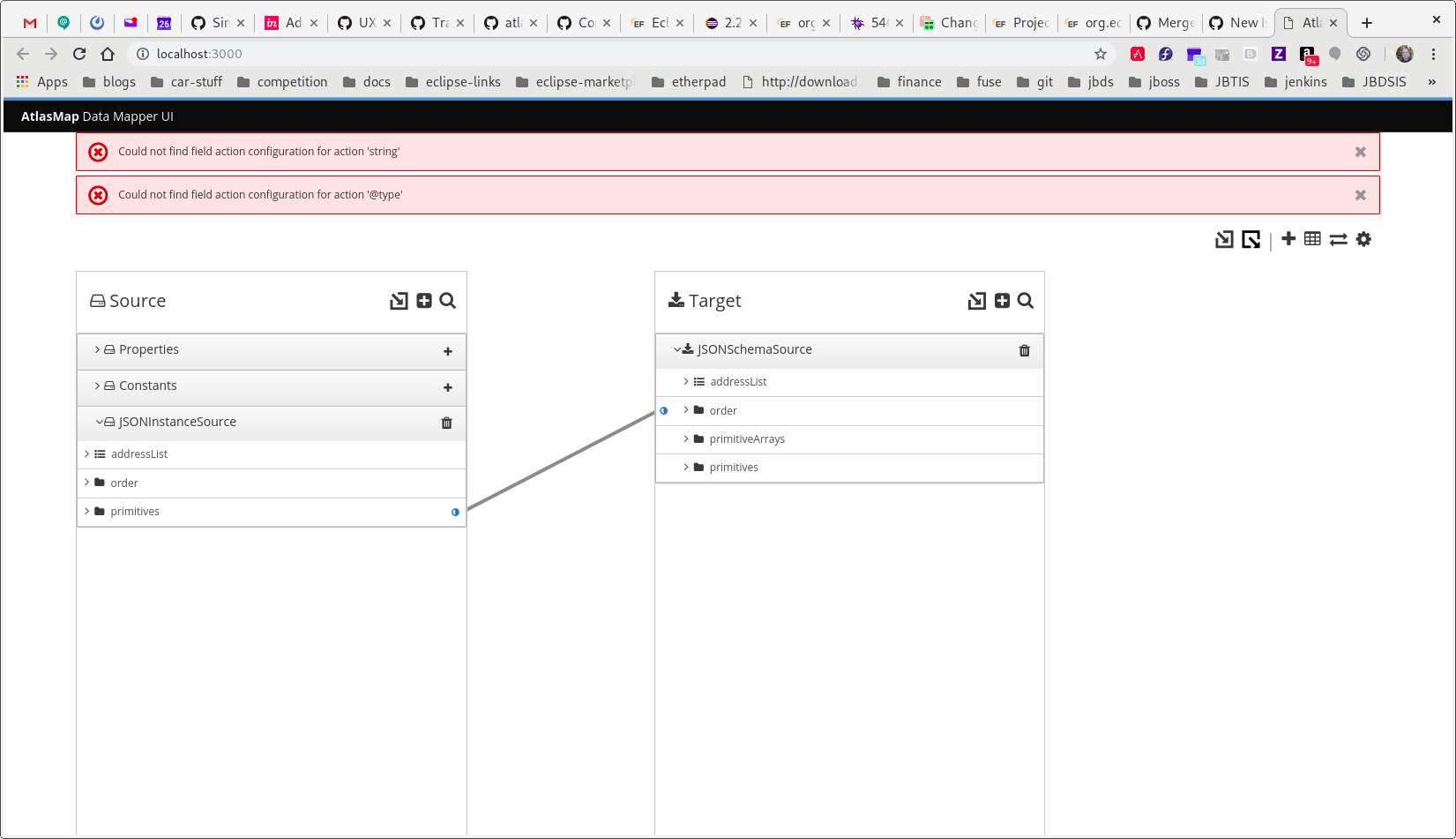Click the export mappings icon in the top toolbar
This screenshot has width=1456, height=839.
(1251, 239)
